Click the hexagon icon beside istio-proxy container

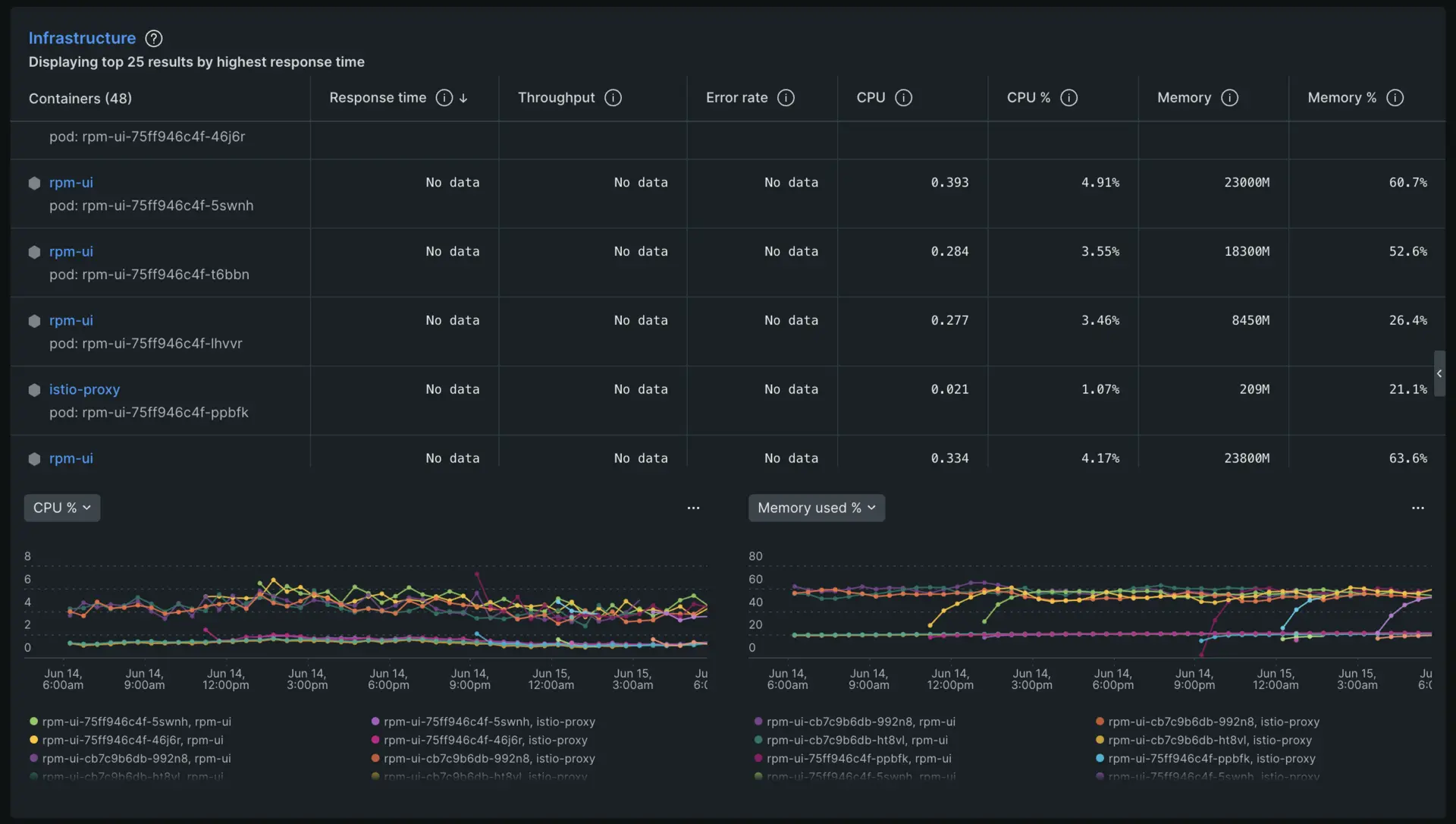tap(34, 390)
